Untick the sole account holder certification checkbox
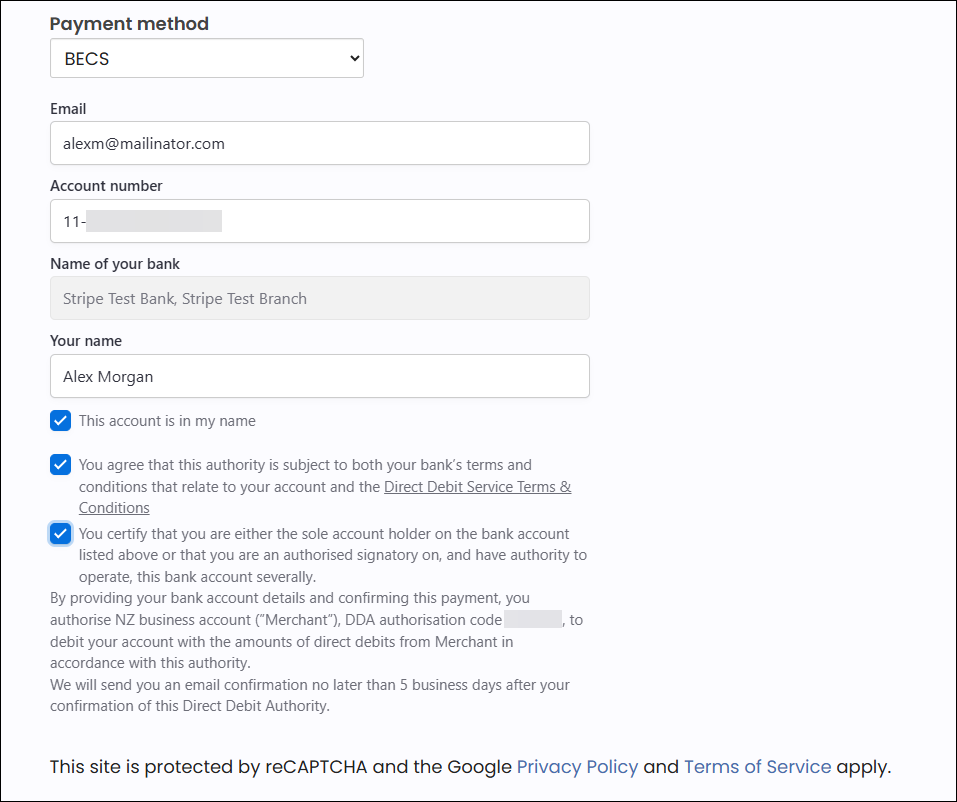 pyautogui.click(x=61, y=533)
